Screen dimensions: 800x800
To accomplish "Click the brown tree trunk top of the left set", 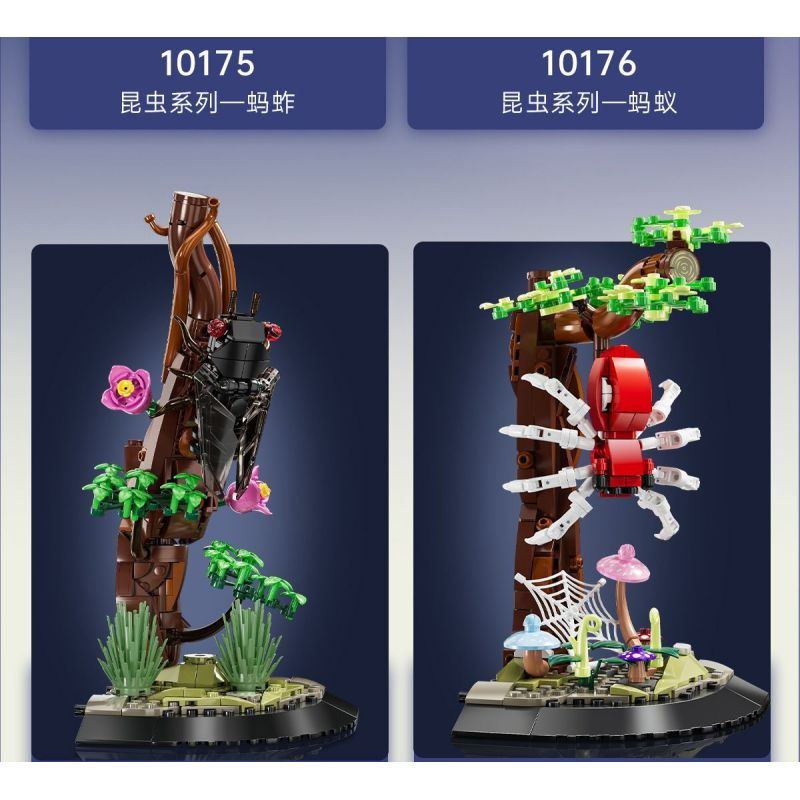I will point(190,201).
